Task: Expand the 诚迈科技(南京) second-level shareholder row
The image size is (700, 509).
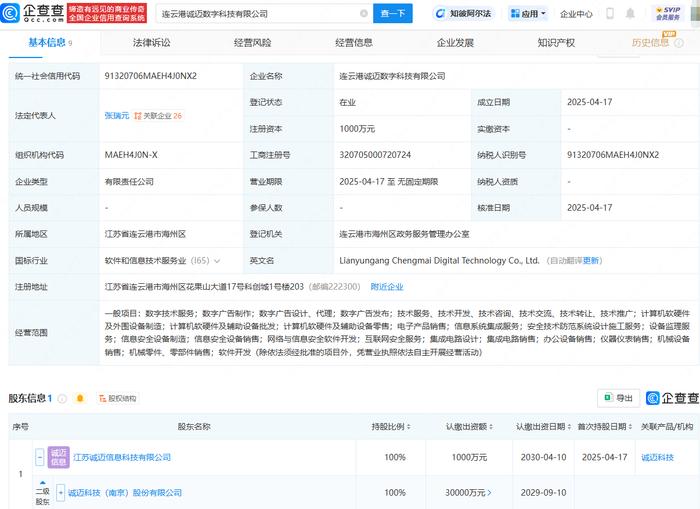Action: point(61,492)
